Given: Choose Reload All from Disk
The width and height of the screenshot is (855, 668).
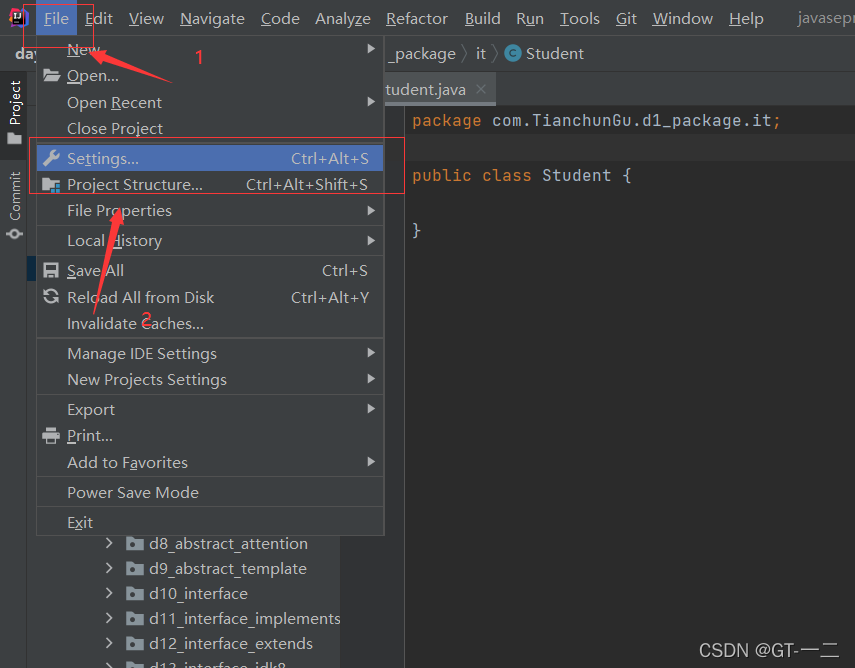Looking at the screenshot, I should pos(210,297).
